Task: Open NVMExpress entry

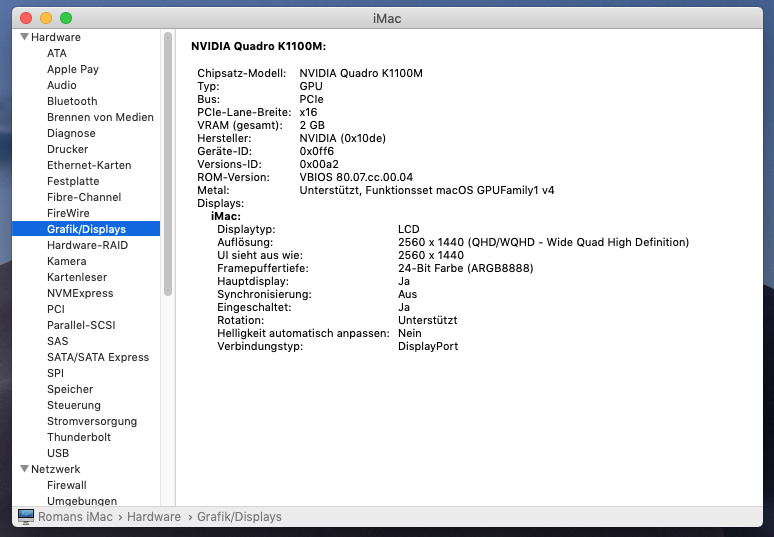Action: (x=80, y=293)
